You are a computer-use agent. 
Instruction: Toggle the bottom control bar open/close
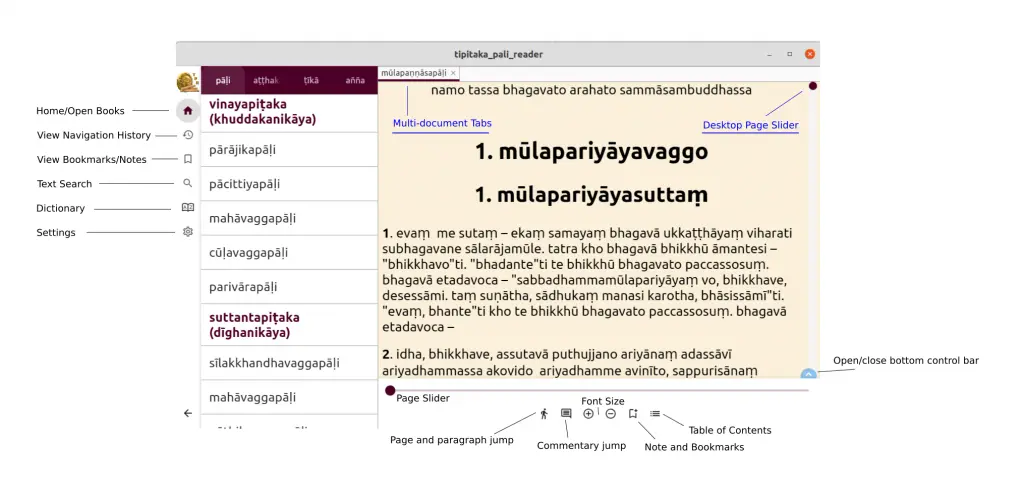tap(809, 373)
